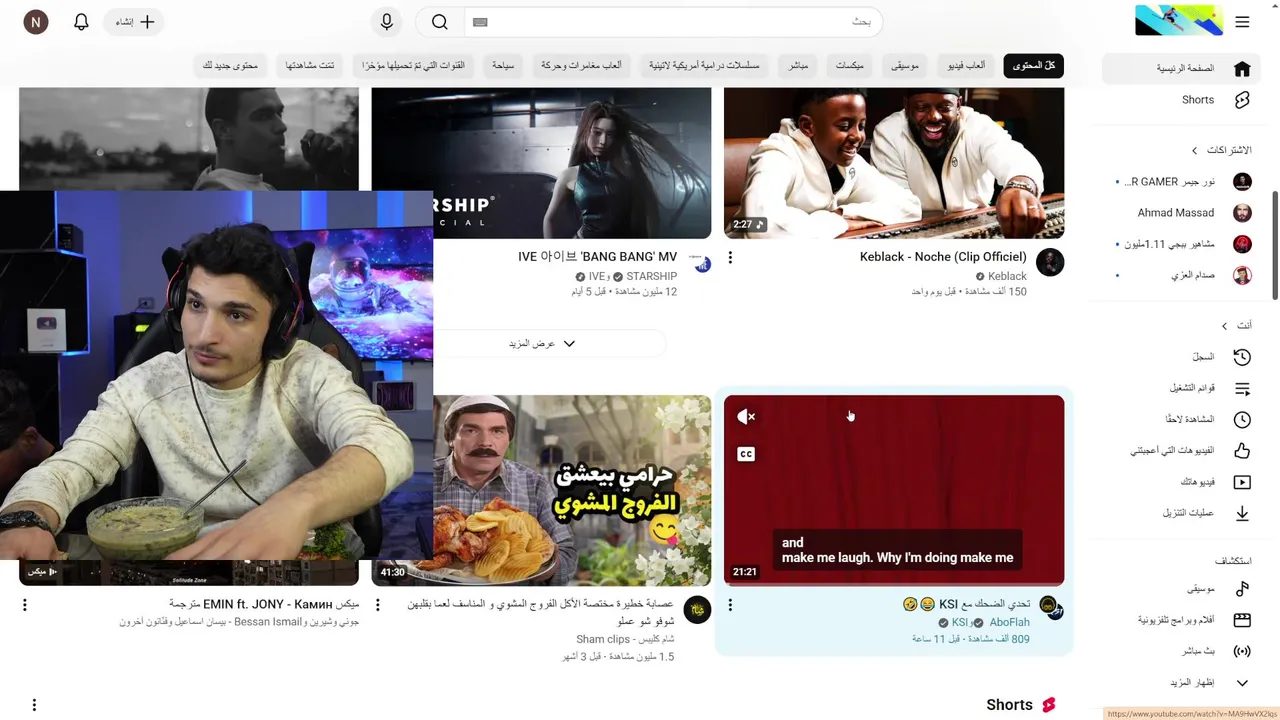Select the American drama series chip
The image size is (1280, 720).
click(x=705, y=65)
